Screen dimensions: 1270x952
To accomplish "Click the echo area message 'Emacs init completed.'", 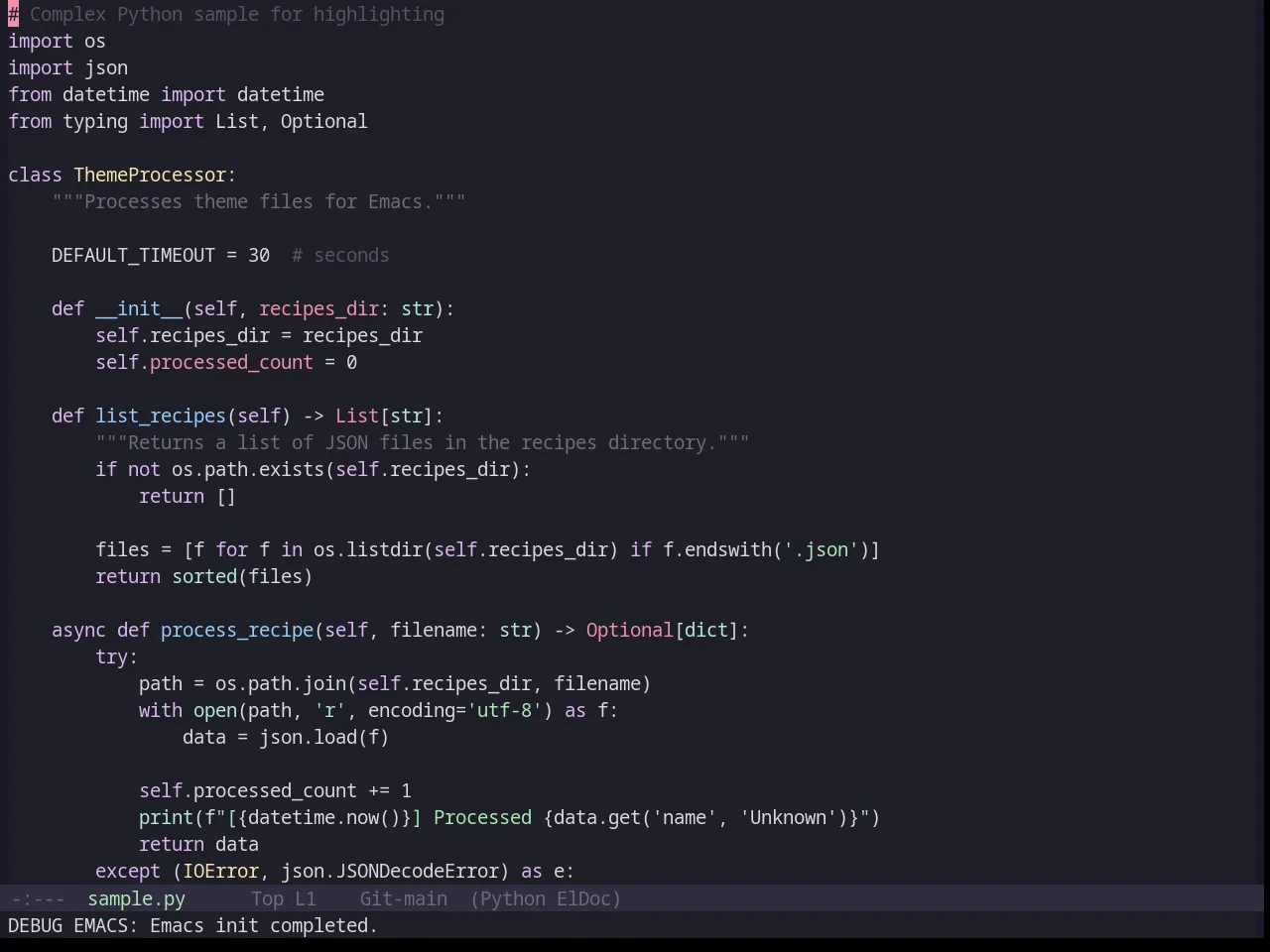I will click(264, 925).
